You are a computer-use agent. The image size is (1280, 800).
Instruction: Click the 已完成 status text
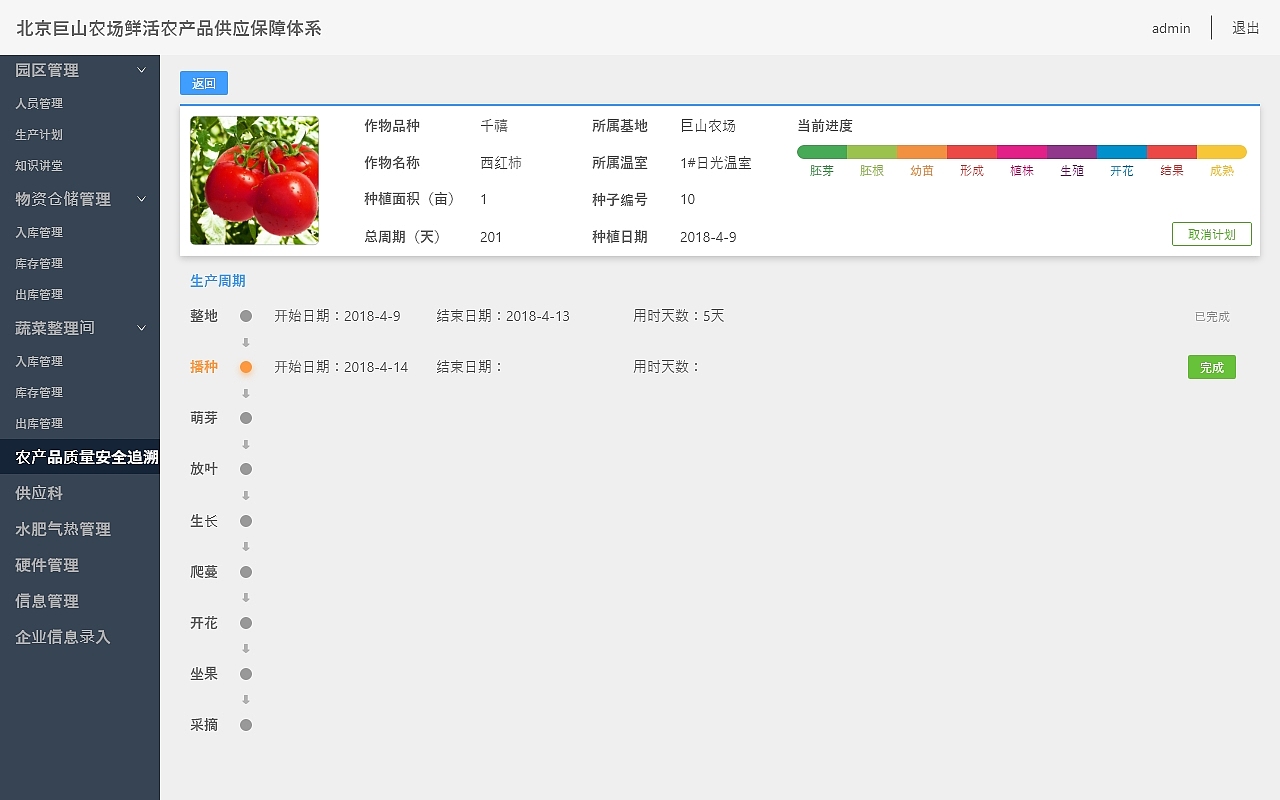point(1212,317)
